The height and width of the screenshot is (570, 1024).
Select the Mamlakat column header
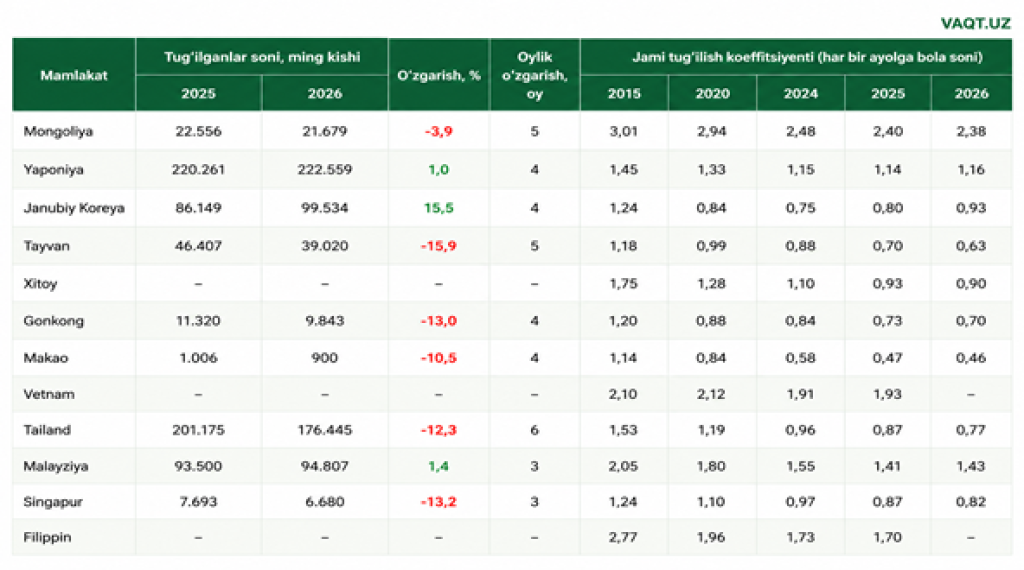[x=74, y=75]
